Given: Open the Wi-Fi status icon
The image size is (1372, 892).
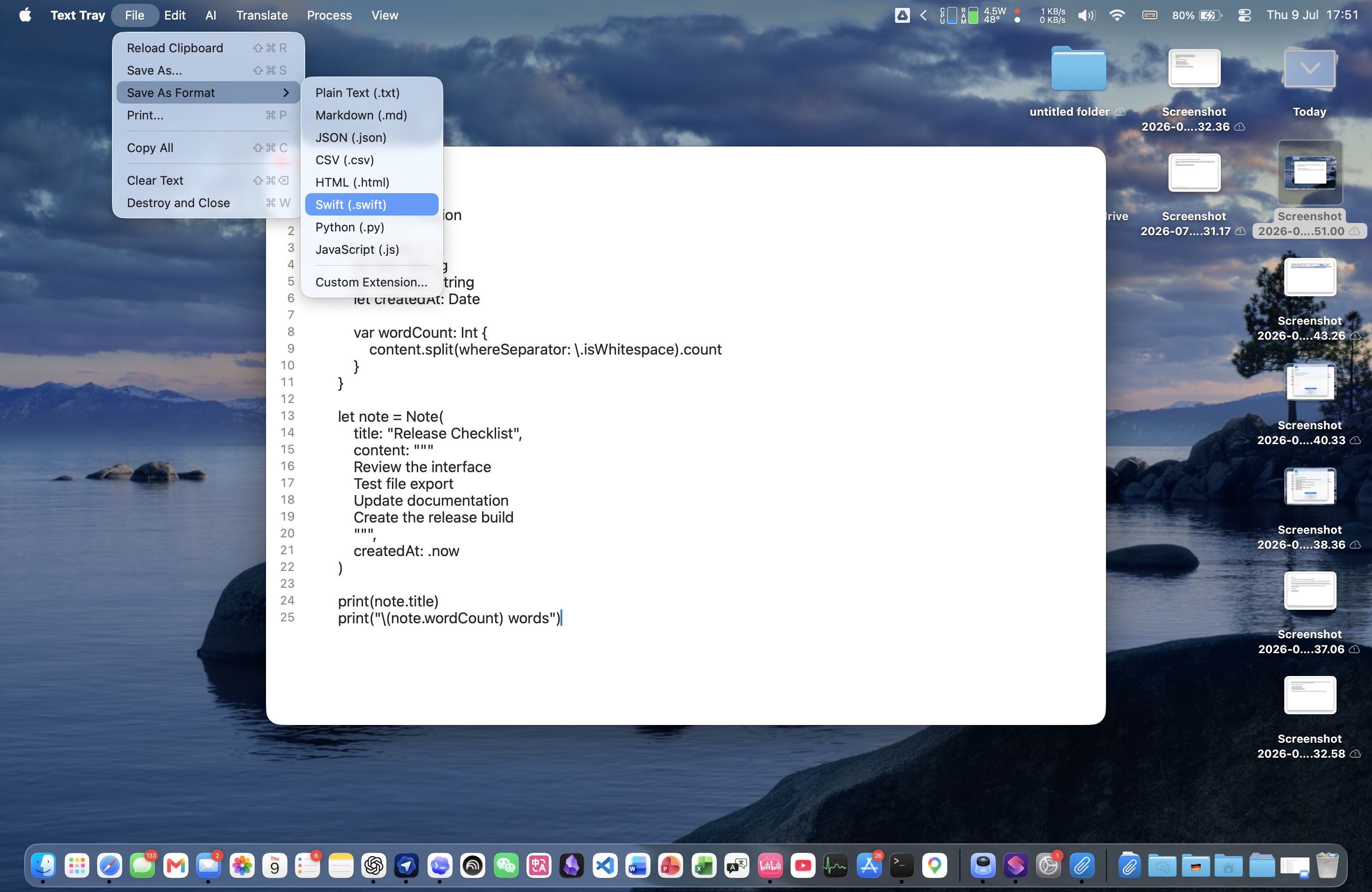Looking at the screenshot, I should pos(1117,15).
